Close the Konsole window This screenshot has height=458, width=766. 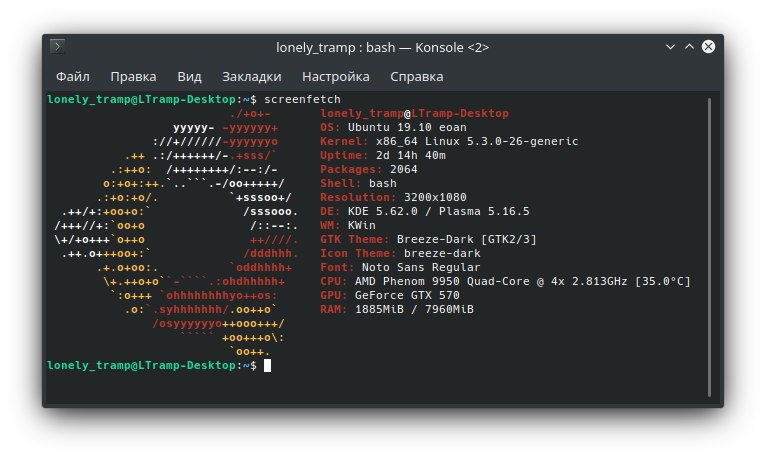click(x=708, y=47)
